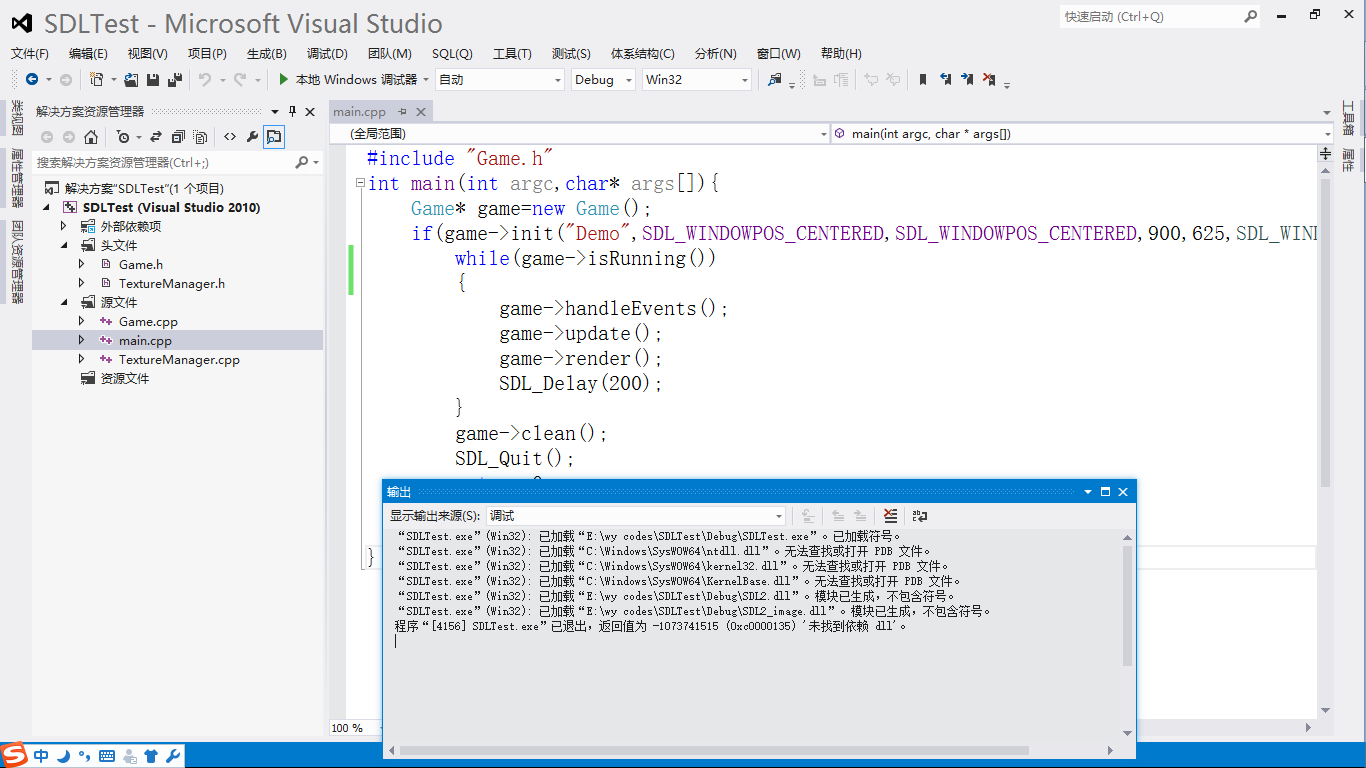
Task: Go to previous bookmark icon
Action: tap(945, 79)
